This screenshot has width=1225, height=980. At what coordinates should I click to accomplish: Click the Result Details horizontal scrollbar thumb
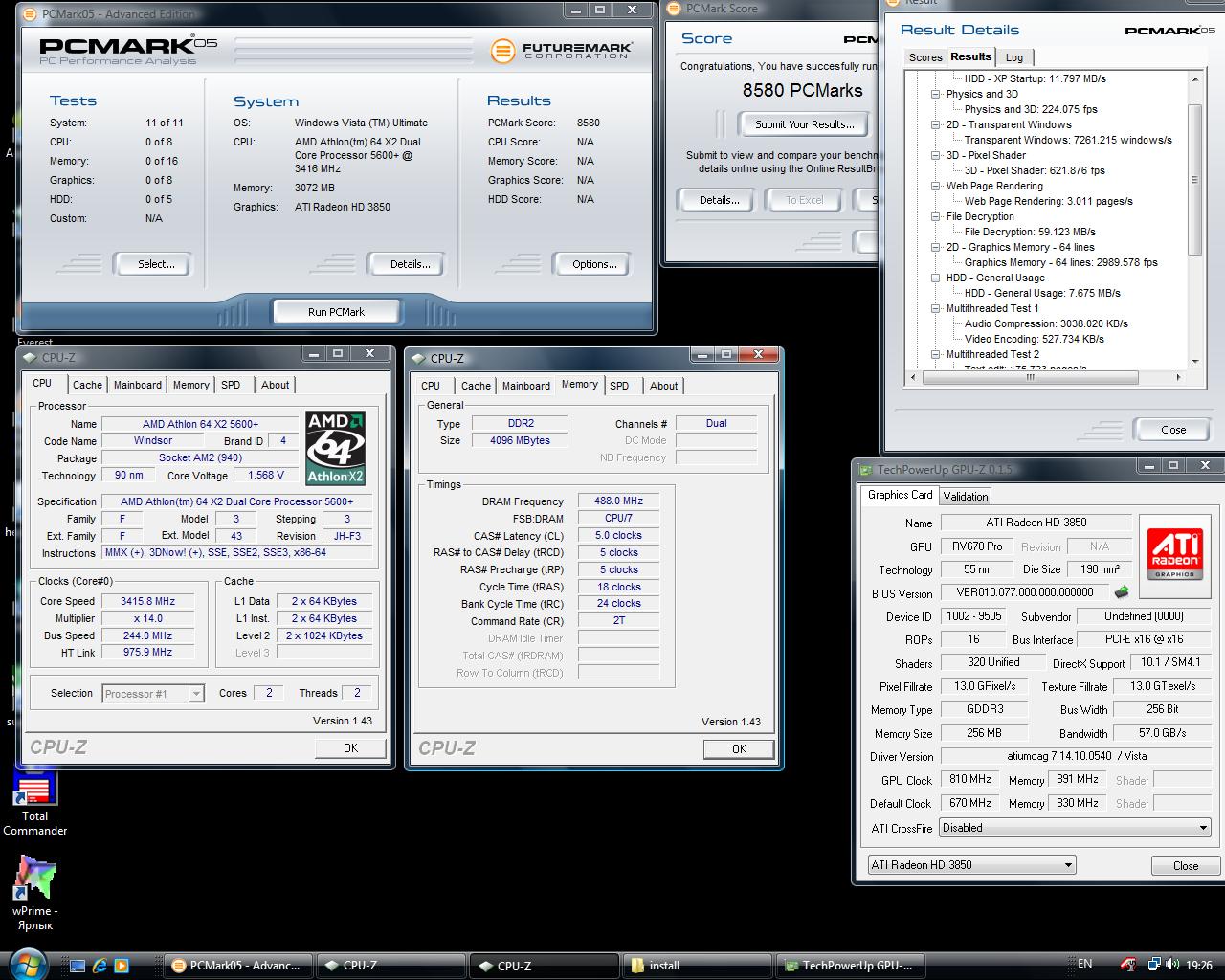[x=1031, y=377]
